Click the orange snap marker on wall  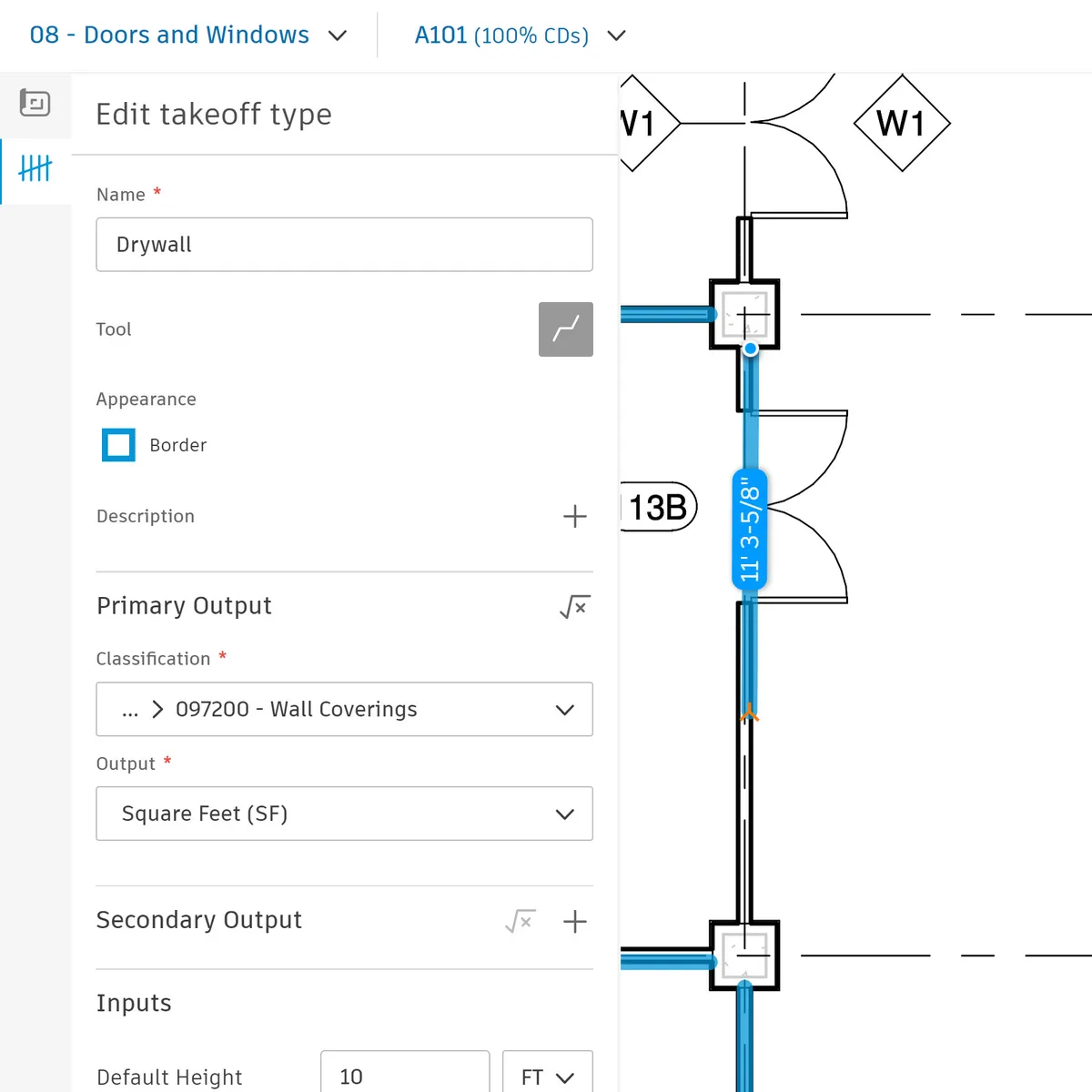749,714
